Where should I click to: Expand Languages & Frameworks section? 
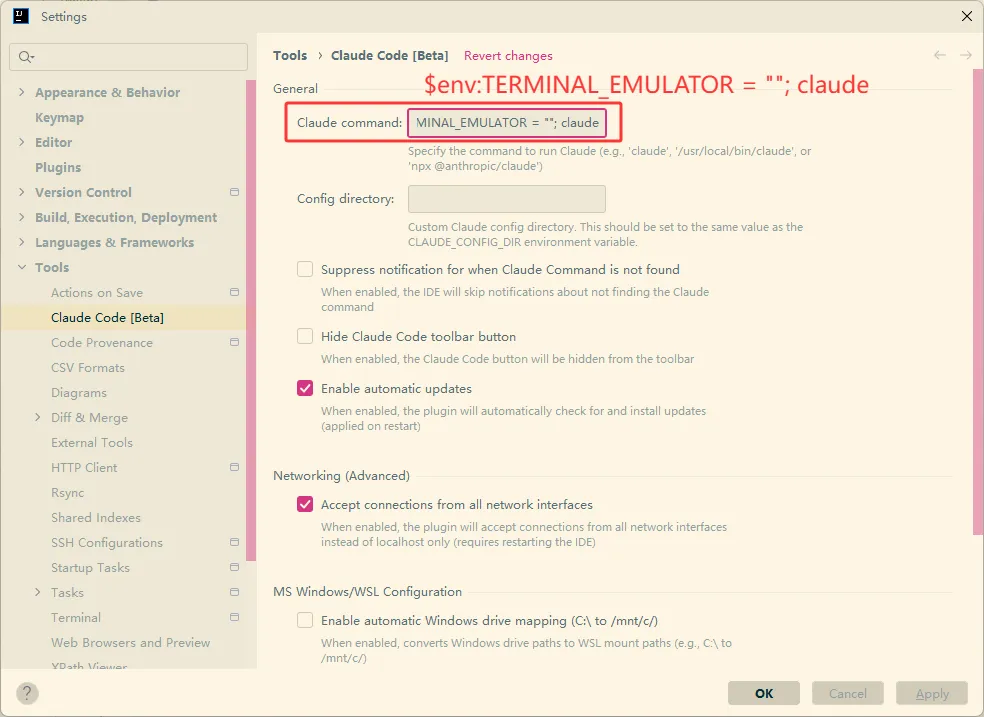tap(22, 242)
